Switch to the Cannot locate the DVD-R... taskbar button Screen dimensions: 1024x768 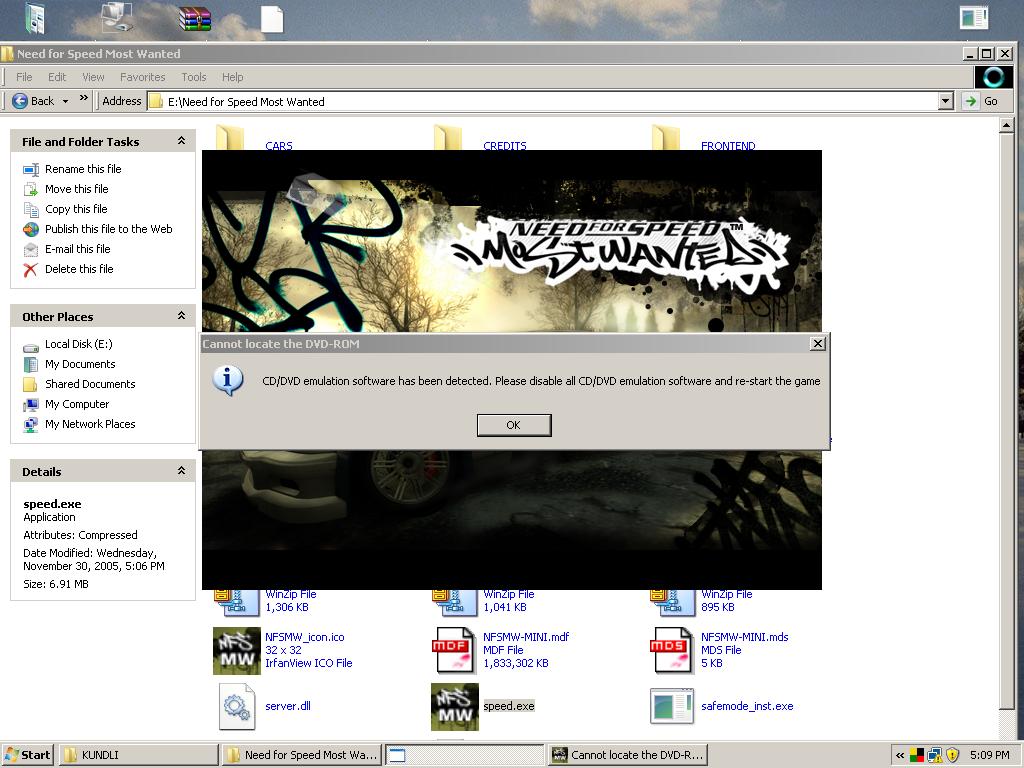coord(627,755)
